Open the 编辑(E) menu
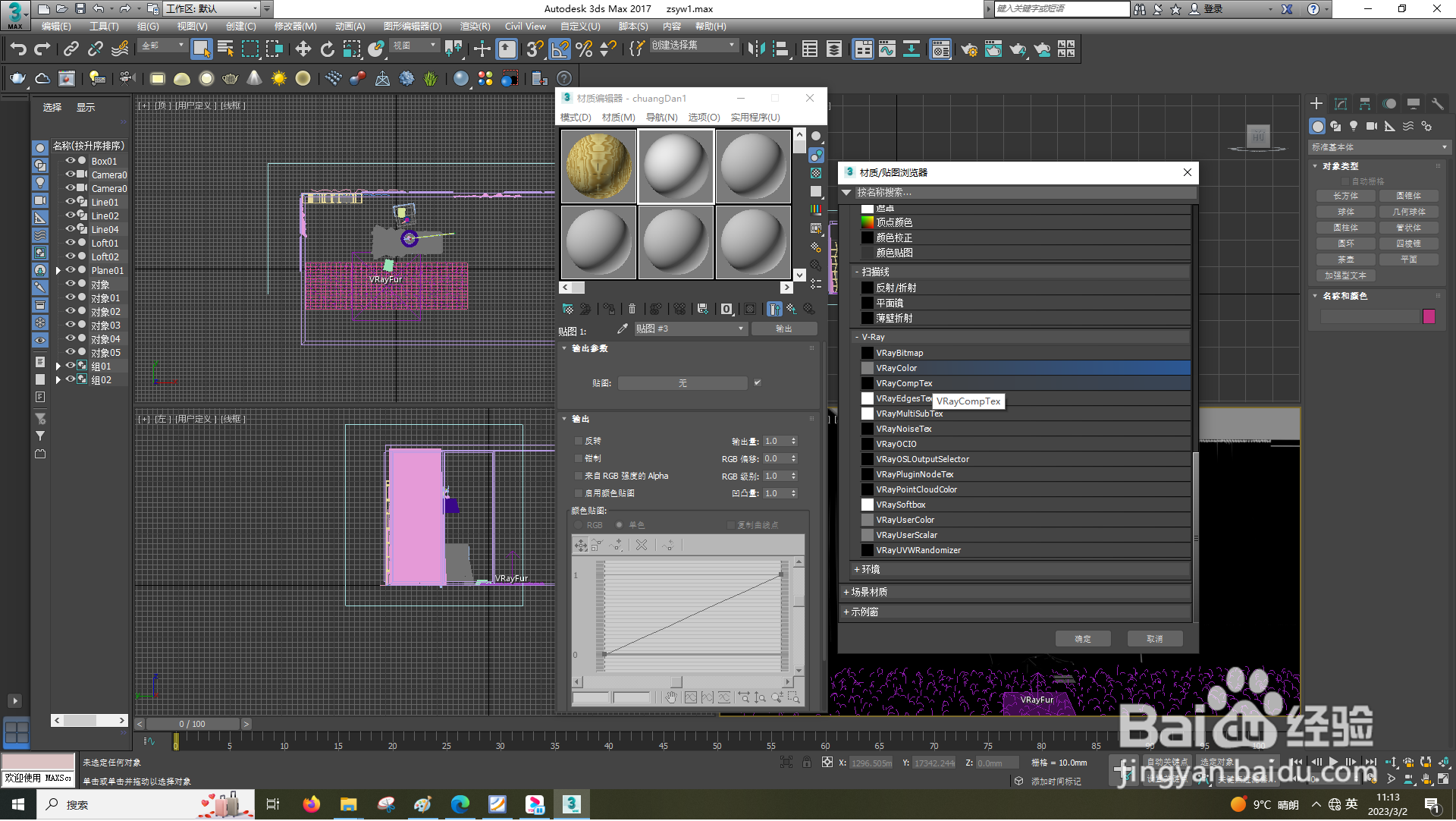1456x821 pixels. click(x=56, y=26)
